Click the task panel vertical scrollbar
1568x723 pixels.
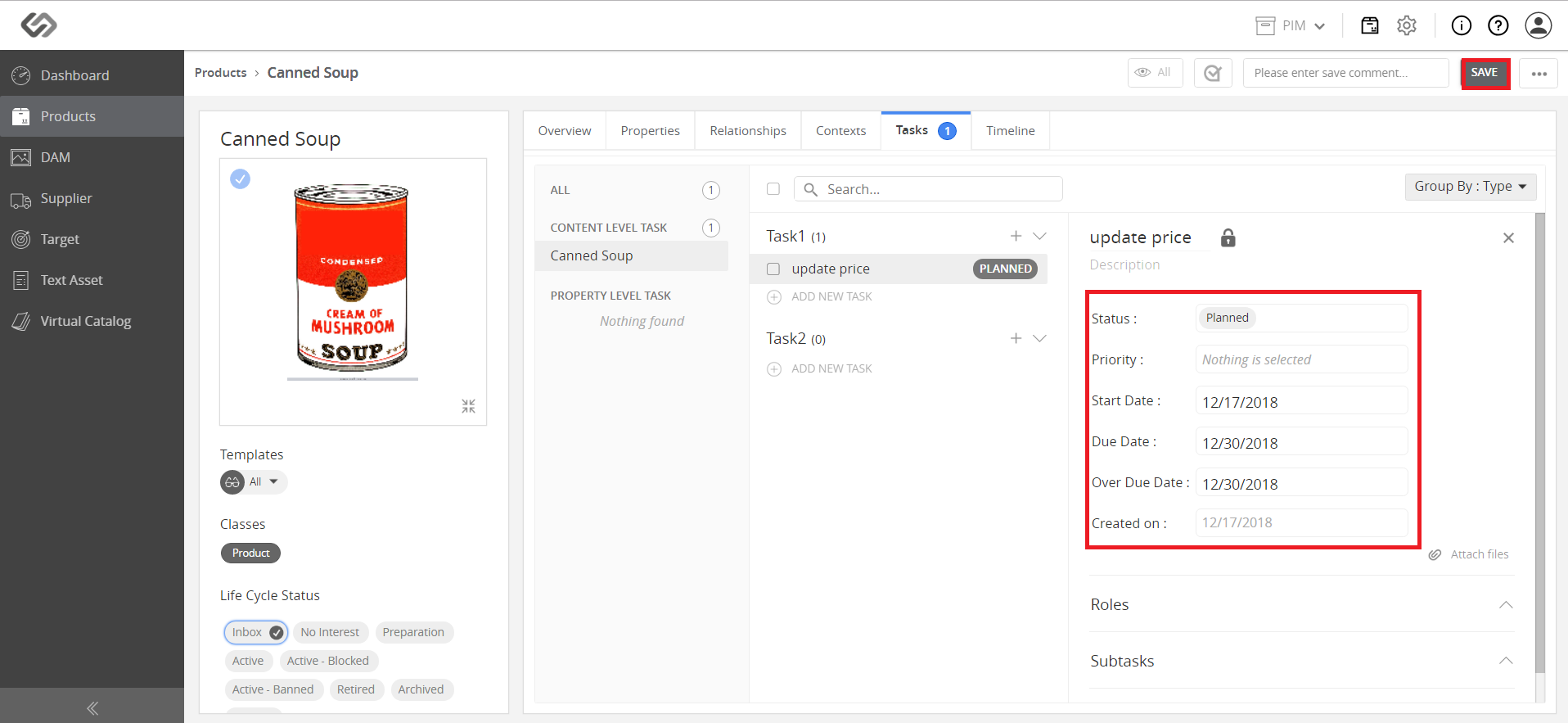(x=1540, y=442)
